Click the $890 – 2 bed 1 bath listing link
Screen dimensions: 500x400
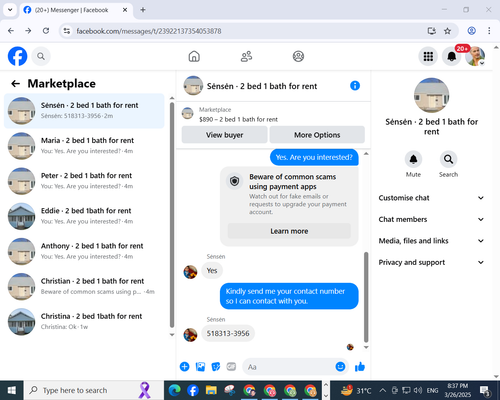coord(238,119)
